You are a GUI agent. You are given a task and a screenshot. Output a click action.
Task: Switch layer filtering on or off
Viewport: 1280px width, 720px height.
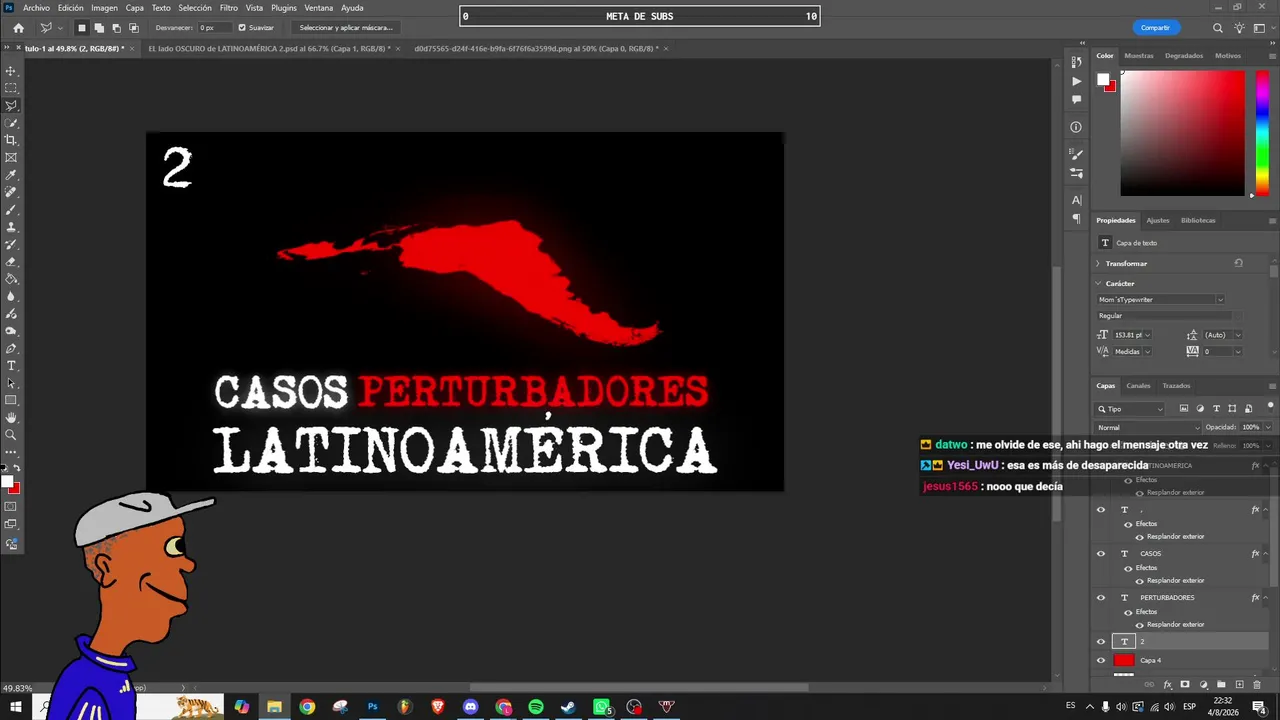tap(1270, 408)
